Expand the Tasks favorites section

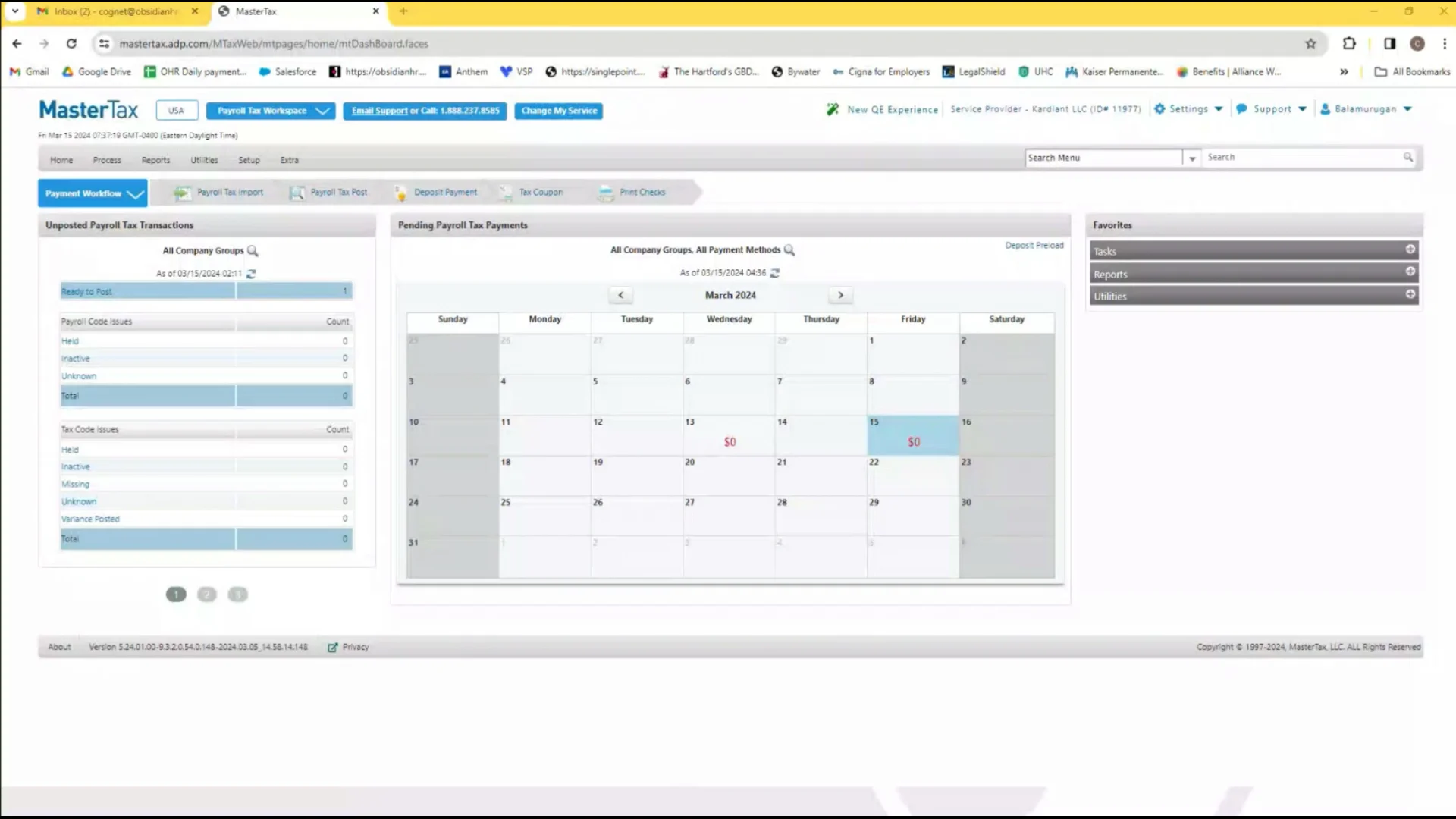pos(1254,250)
